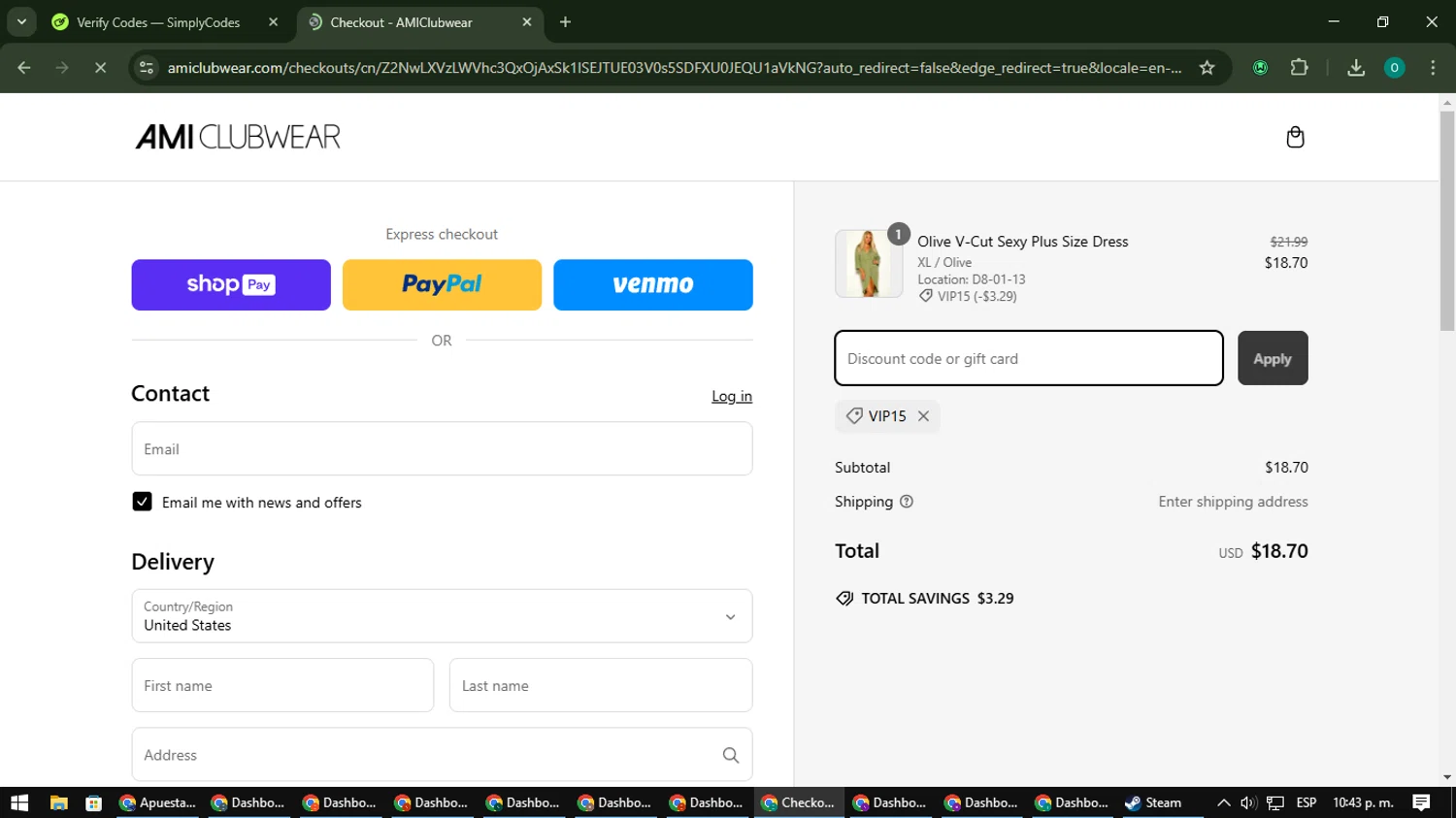The image size is (1456, 818).
Task: Close the Checkout AMIClubwear tab
Action: (x=527, y=21)
